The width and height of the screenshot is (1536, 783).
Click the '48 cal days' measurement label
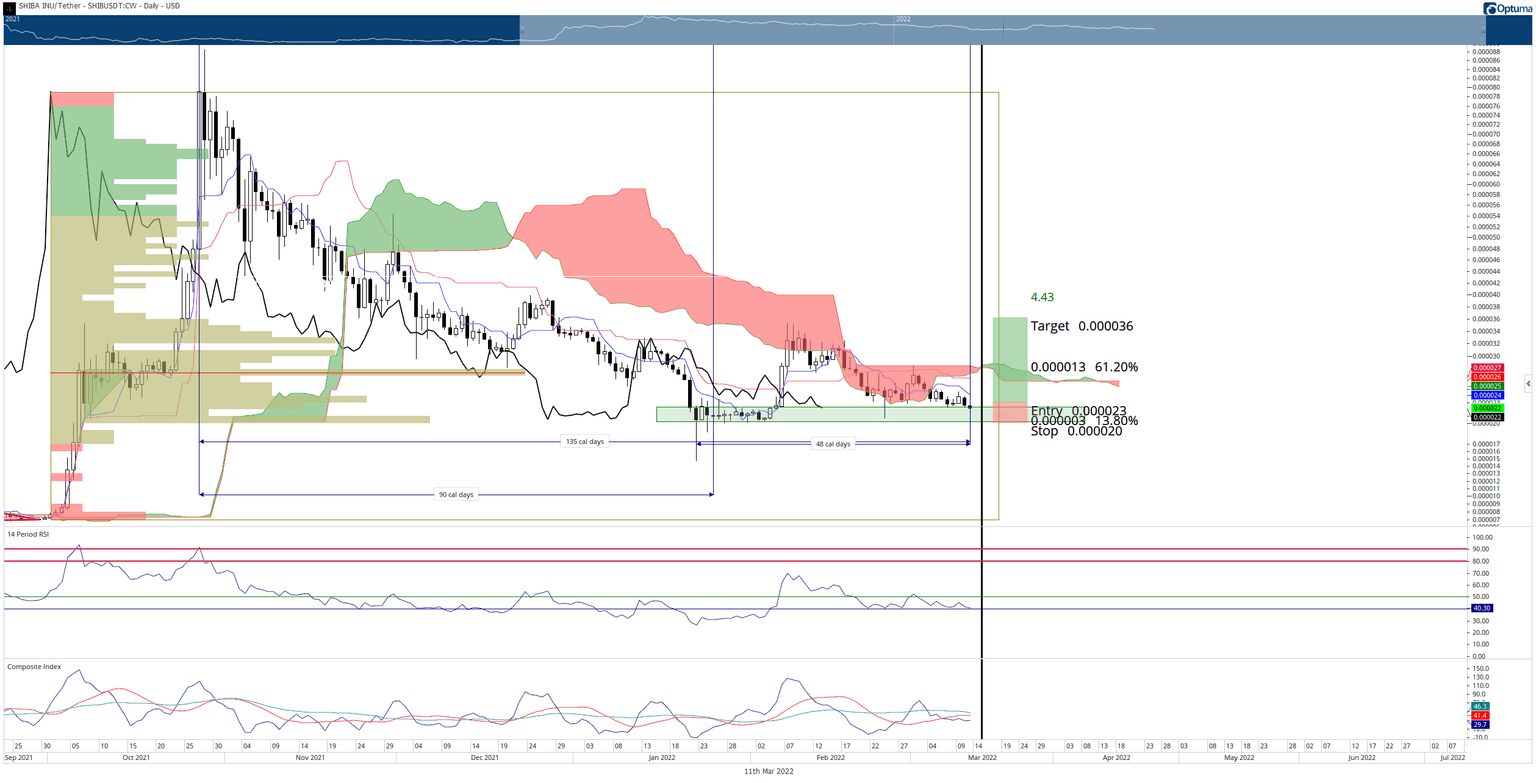pos(832,444)
